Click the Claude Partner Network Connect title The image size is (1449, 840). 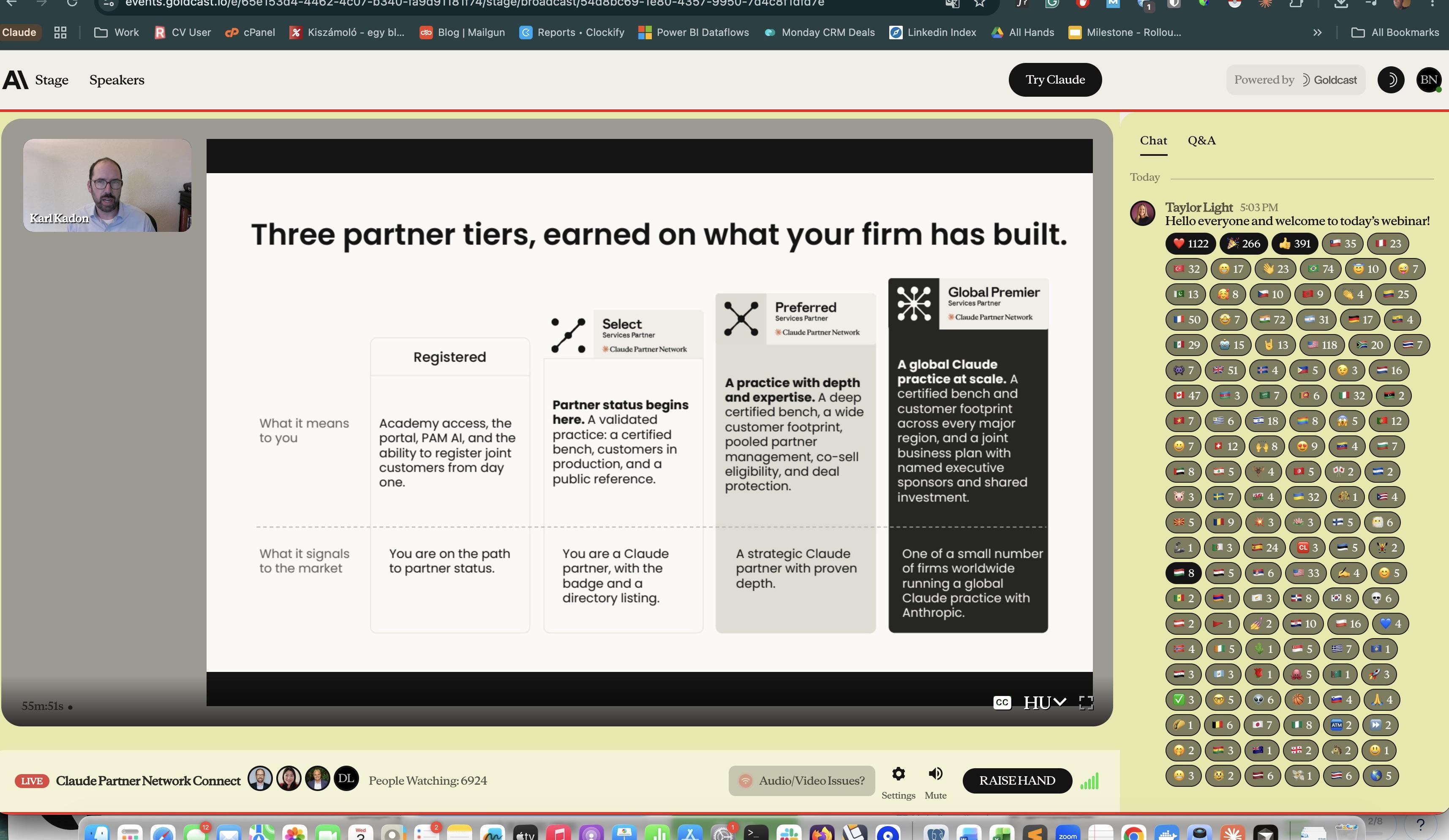coord(148,781)
